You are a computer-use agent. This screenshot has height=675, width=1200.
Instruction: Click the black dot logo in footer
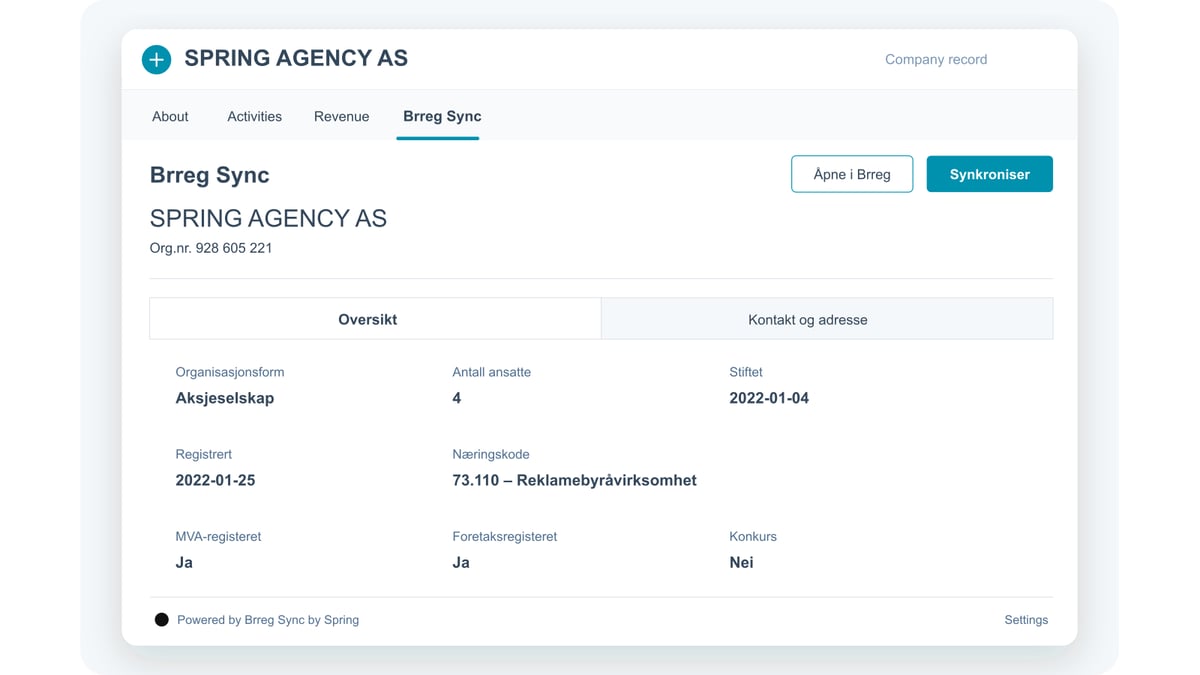pos(162,620)
